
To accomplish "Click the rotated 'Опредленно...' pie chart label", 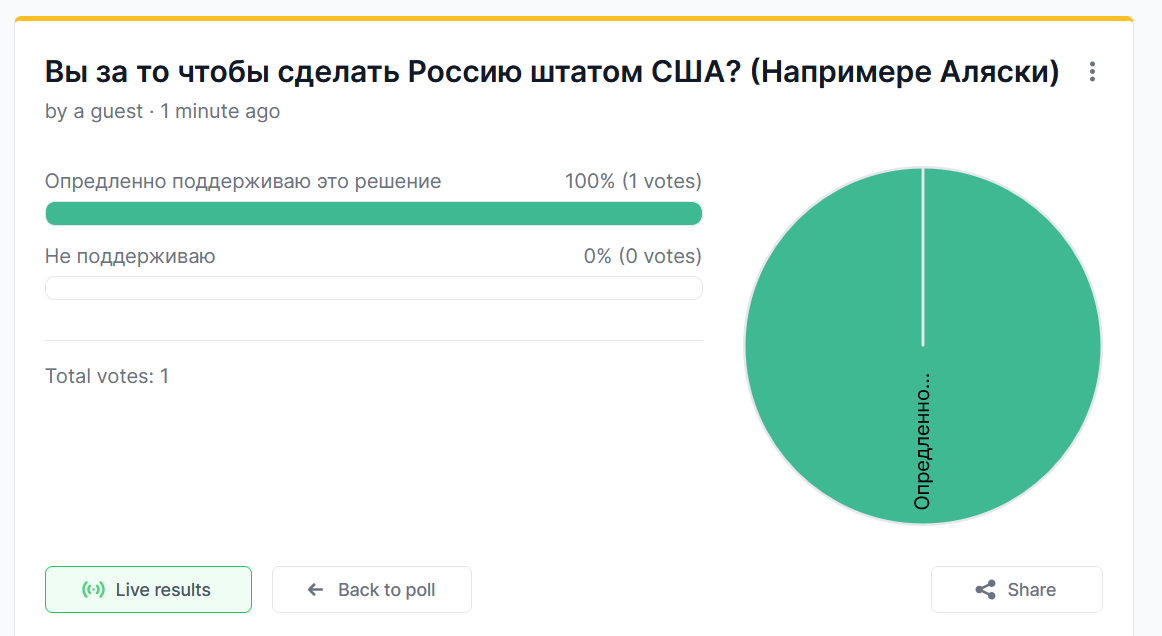I will (x=922, y=440).
